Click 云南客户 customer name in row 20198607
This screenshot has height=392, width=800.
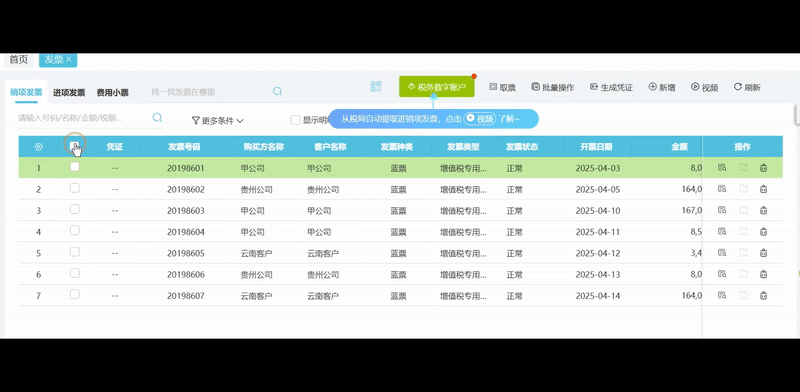pos(323,296)
